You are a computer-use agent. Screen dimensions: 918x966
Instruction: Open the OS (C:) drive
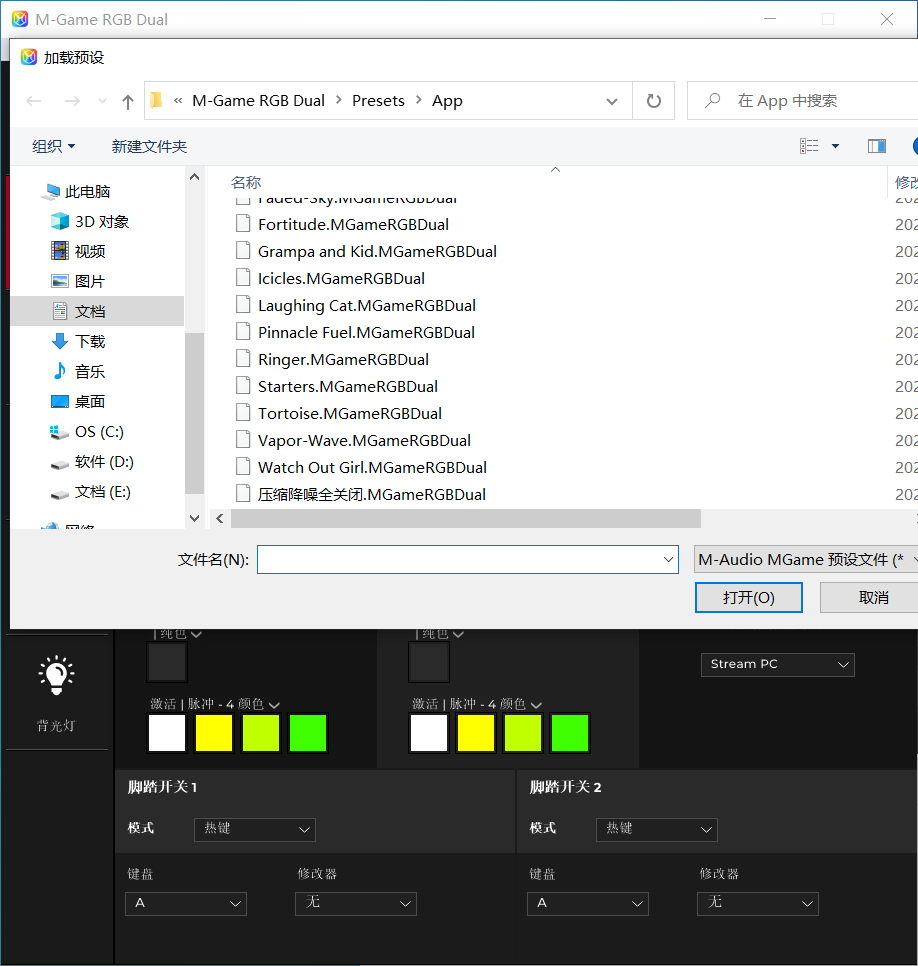[99, 431]
